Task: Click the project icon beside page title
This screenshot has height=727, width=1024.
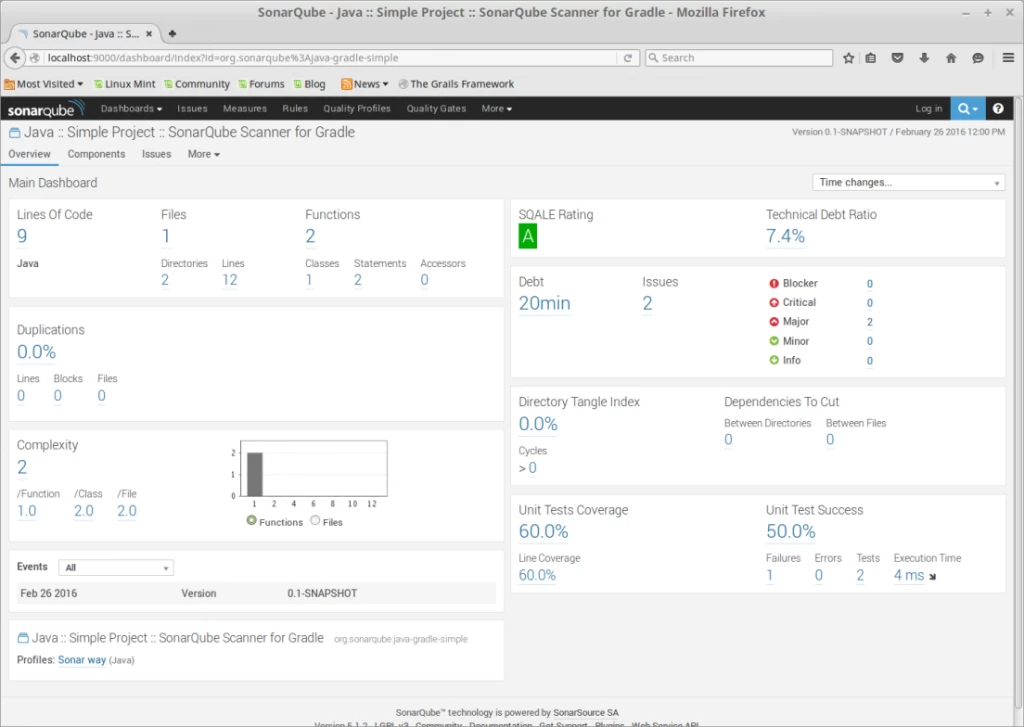Action: pos(14,133)
